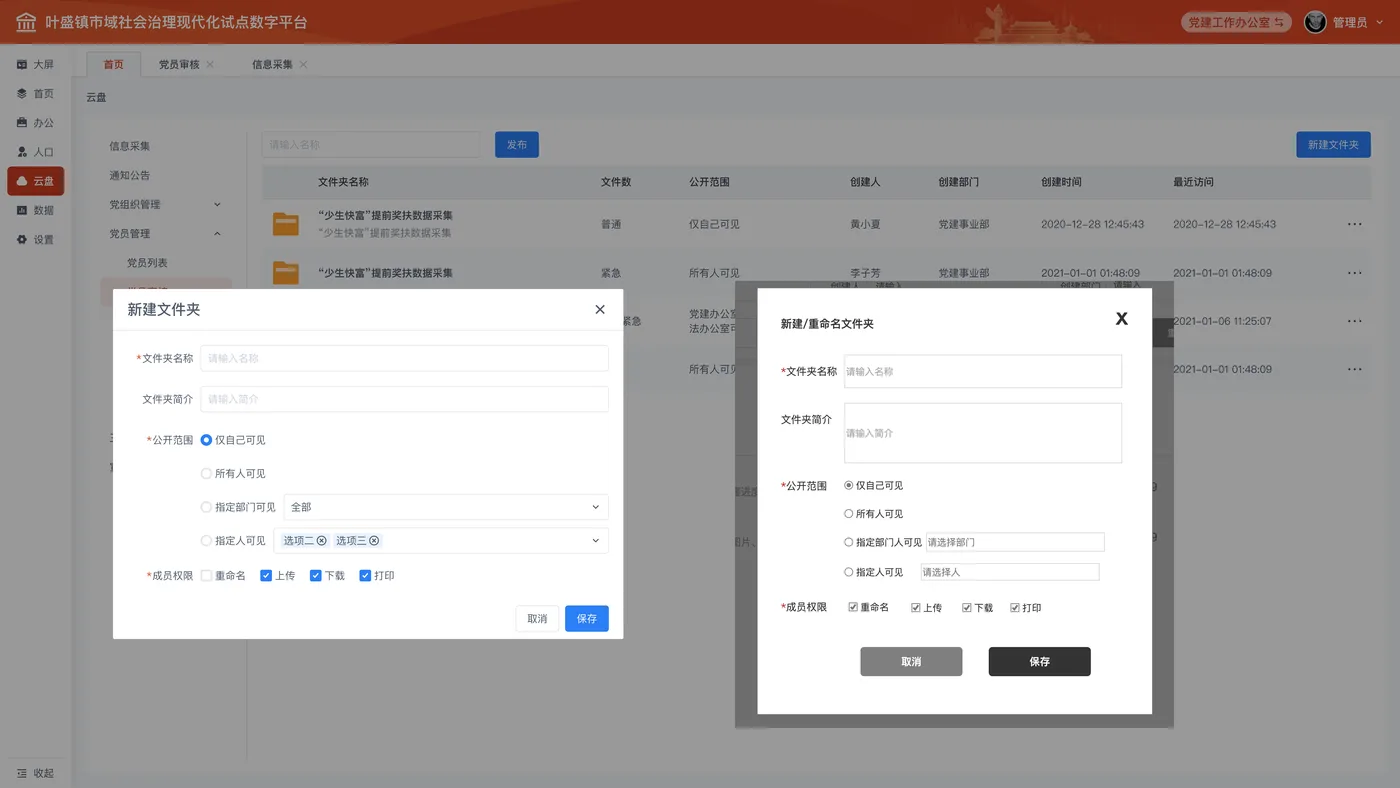
Task: Click the folder icon in 黄小夏 row
Action: (286, 224)
